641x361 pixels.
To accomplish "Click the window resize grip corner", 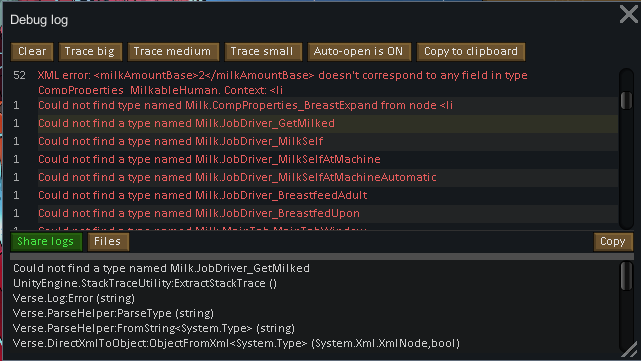I will point(630,350).
